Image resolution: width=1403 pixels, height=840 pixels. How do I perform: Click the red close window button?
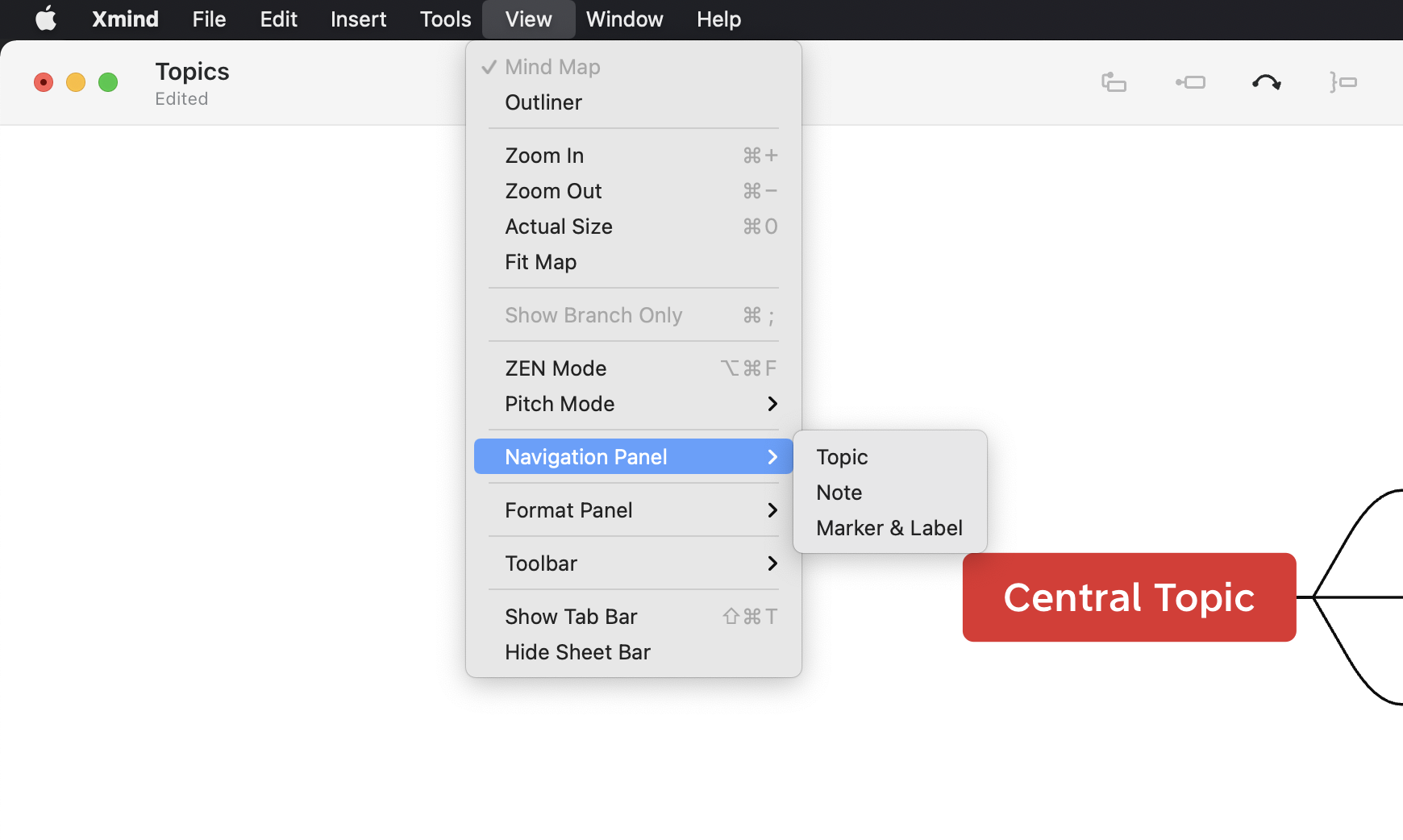44,82
